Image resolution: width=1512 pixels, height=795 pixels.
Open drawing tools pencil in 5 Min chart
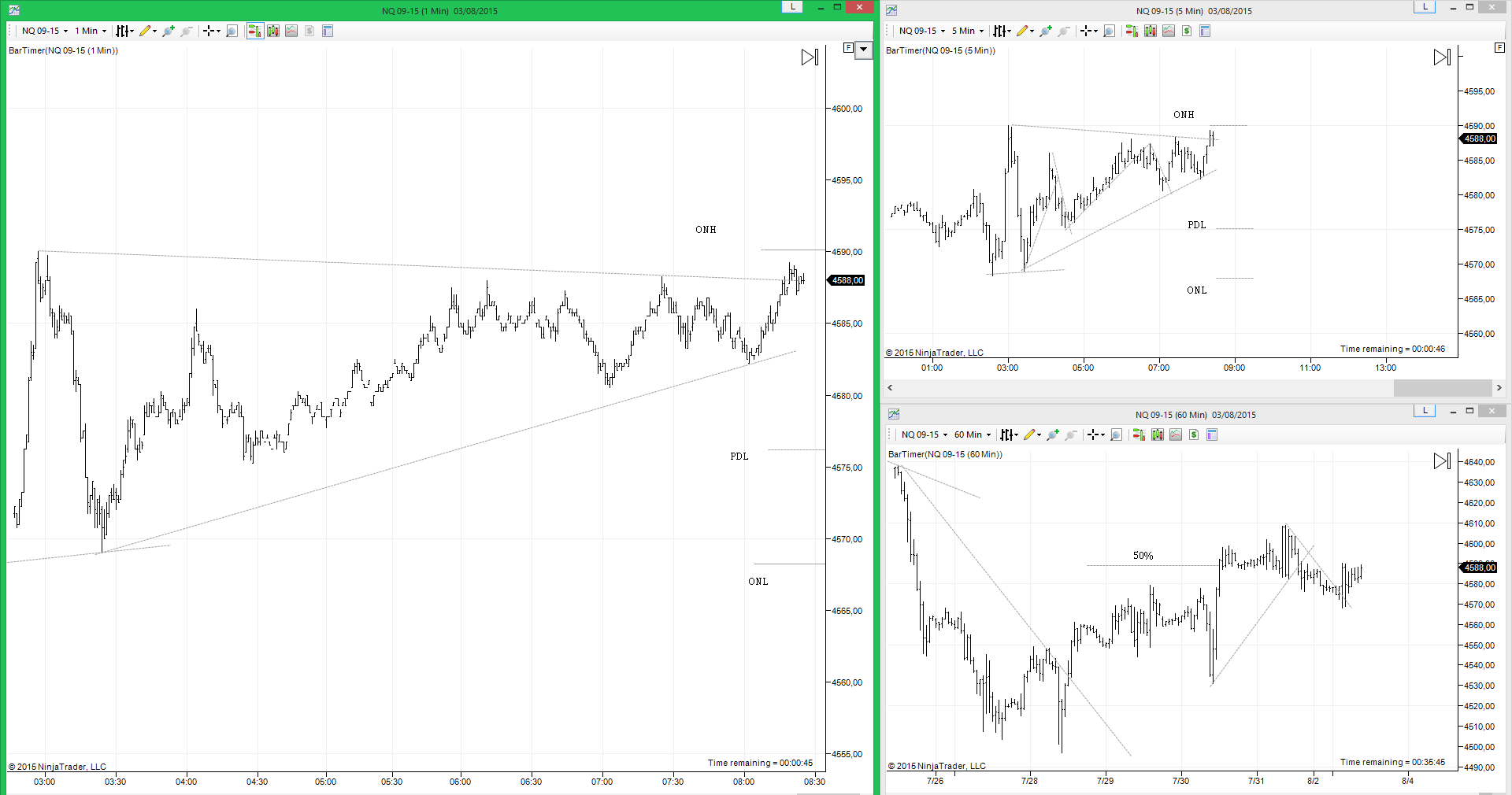[1025, 31]
